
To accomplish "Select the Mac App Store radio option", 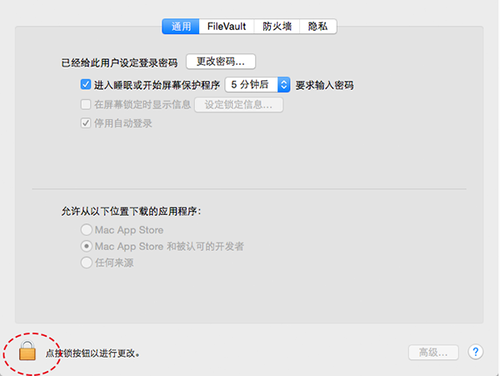I will point(86,230).
